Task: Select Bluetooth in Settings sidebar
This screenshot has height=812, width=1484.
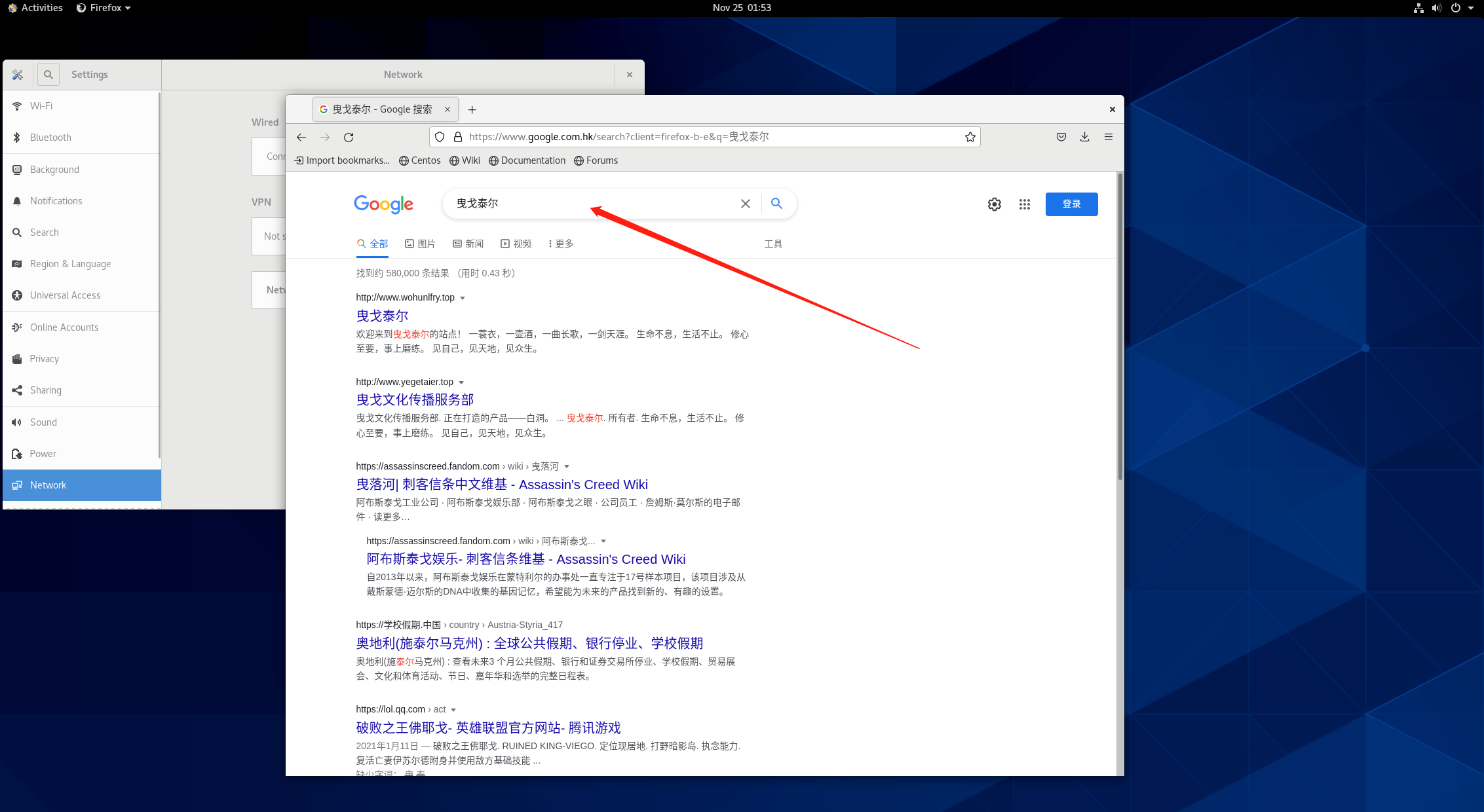Action: [x=50, y=138]
